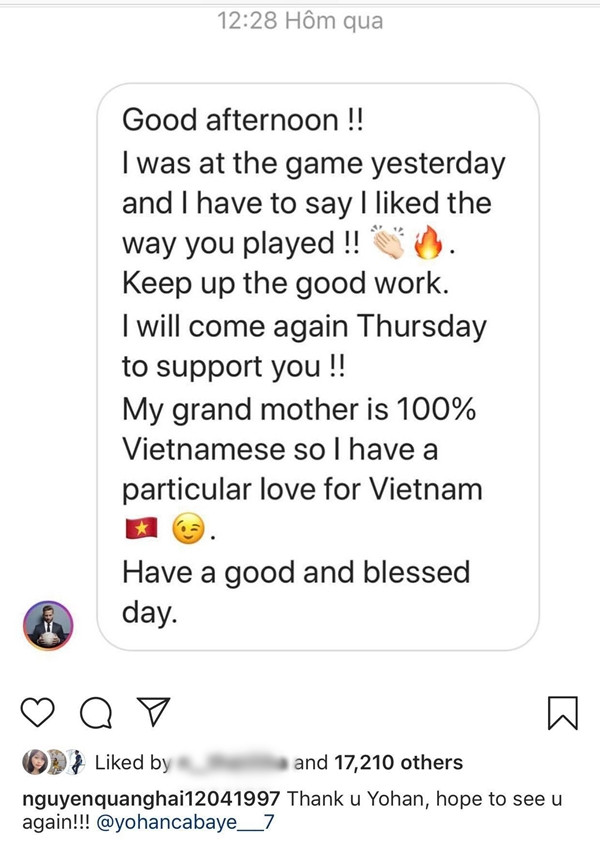Click the Have a good and blessed line
The width and height of the screenshot is (600, 843).
(x=296, y=572)
